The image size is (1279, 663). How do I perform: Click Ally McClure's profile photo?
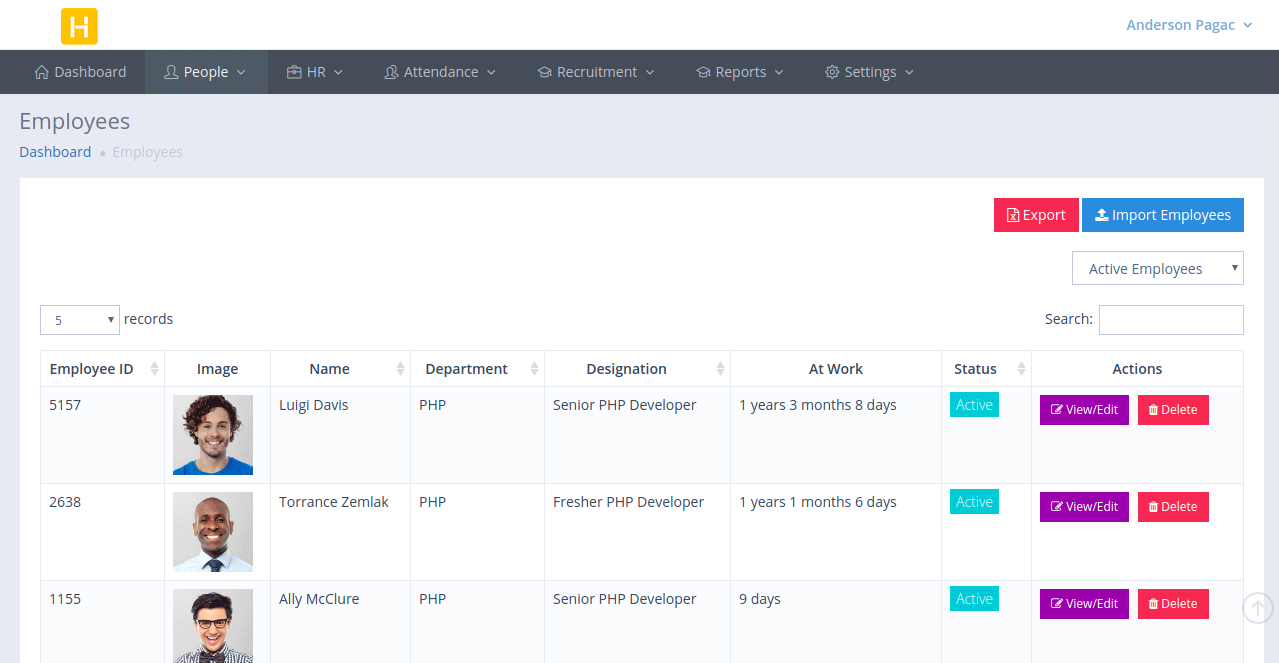coord(213,625)
